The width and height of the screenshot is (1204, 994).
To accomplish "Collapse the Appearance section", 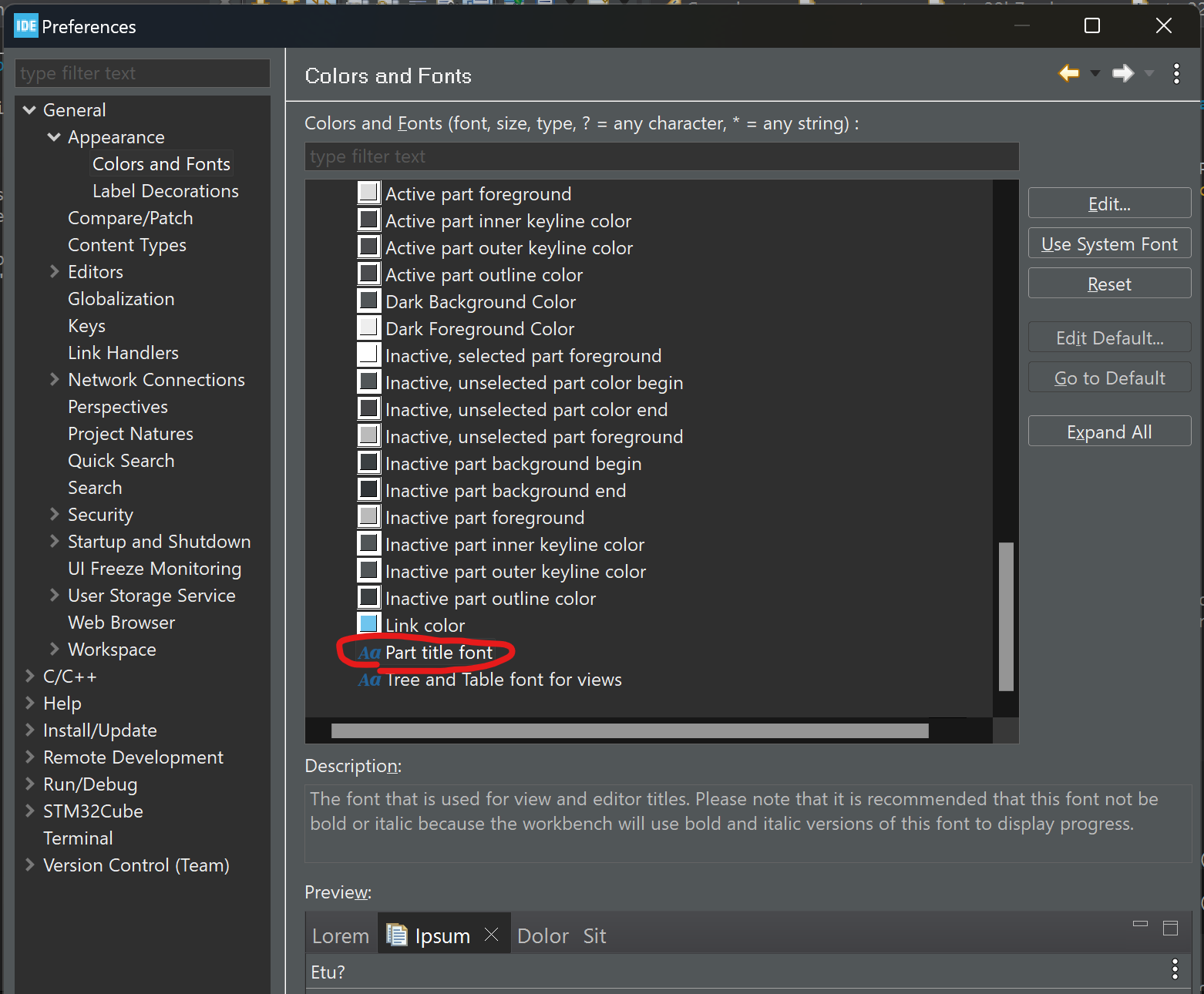I will click(52, 136).
